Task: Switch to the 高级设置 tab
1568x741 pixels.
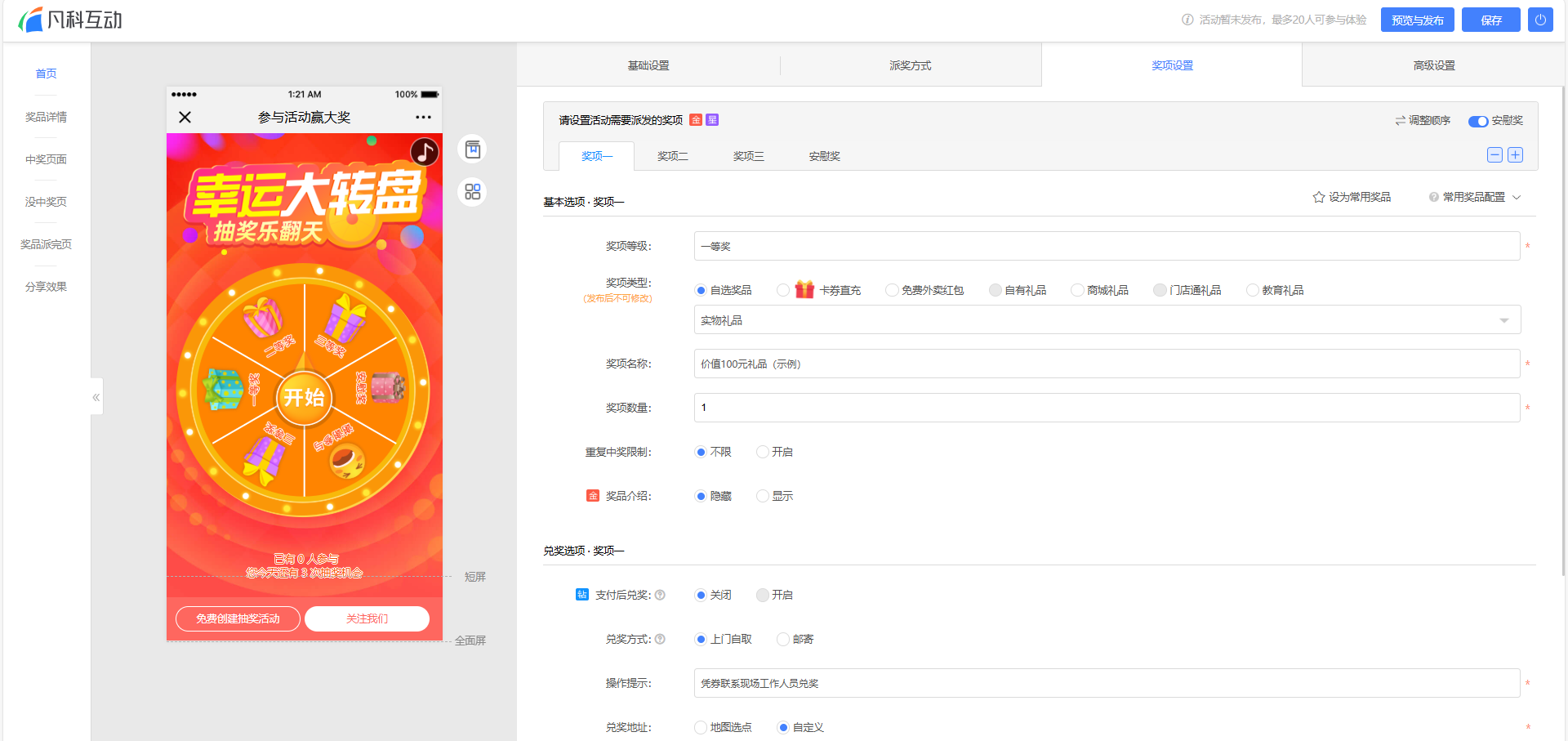Action: click(1433, 65)
